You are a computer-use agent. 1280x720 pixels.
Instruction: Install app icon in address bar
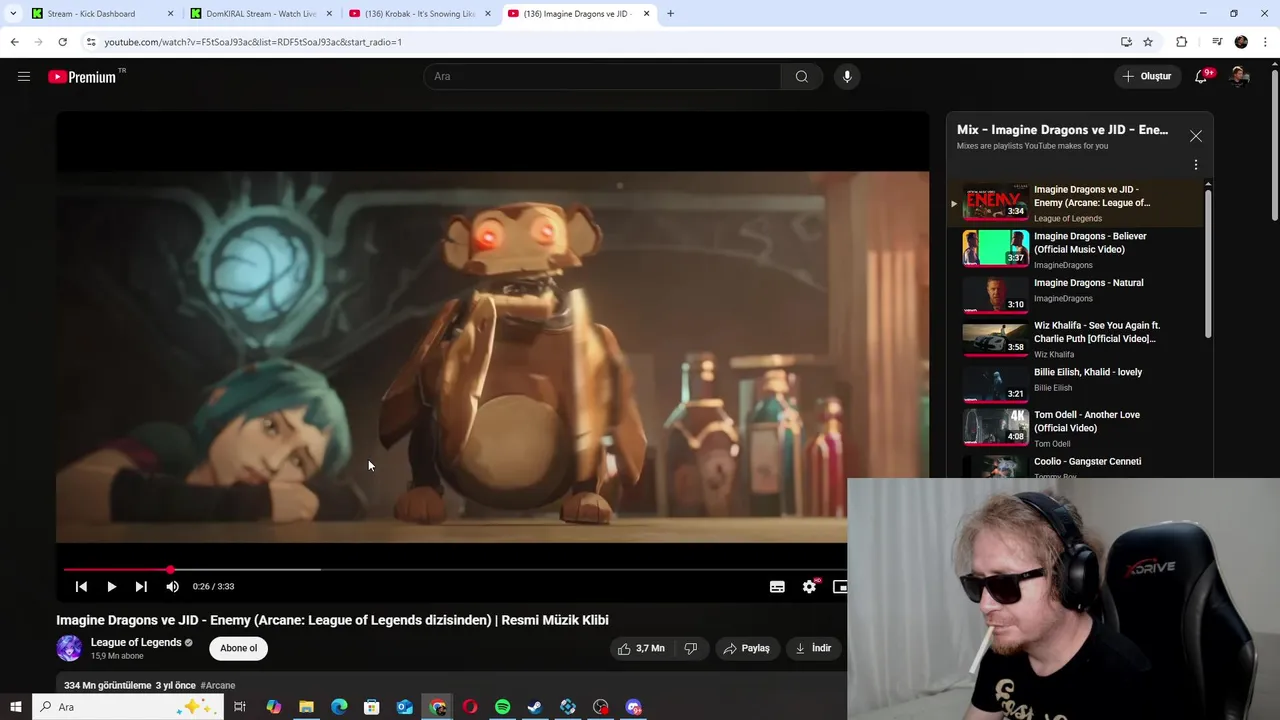tap(1126, 42)
